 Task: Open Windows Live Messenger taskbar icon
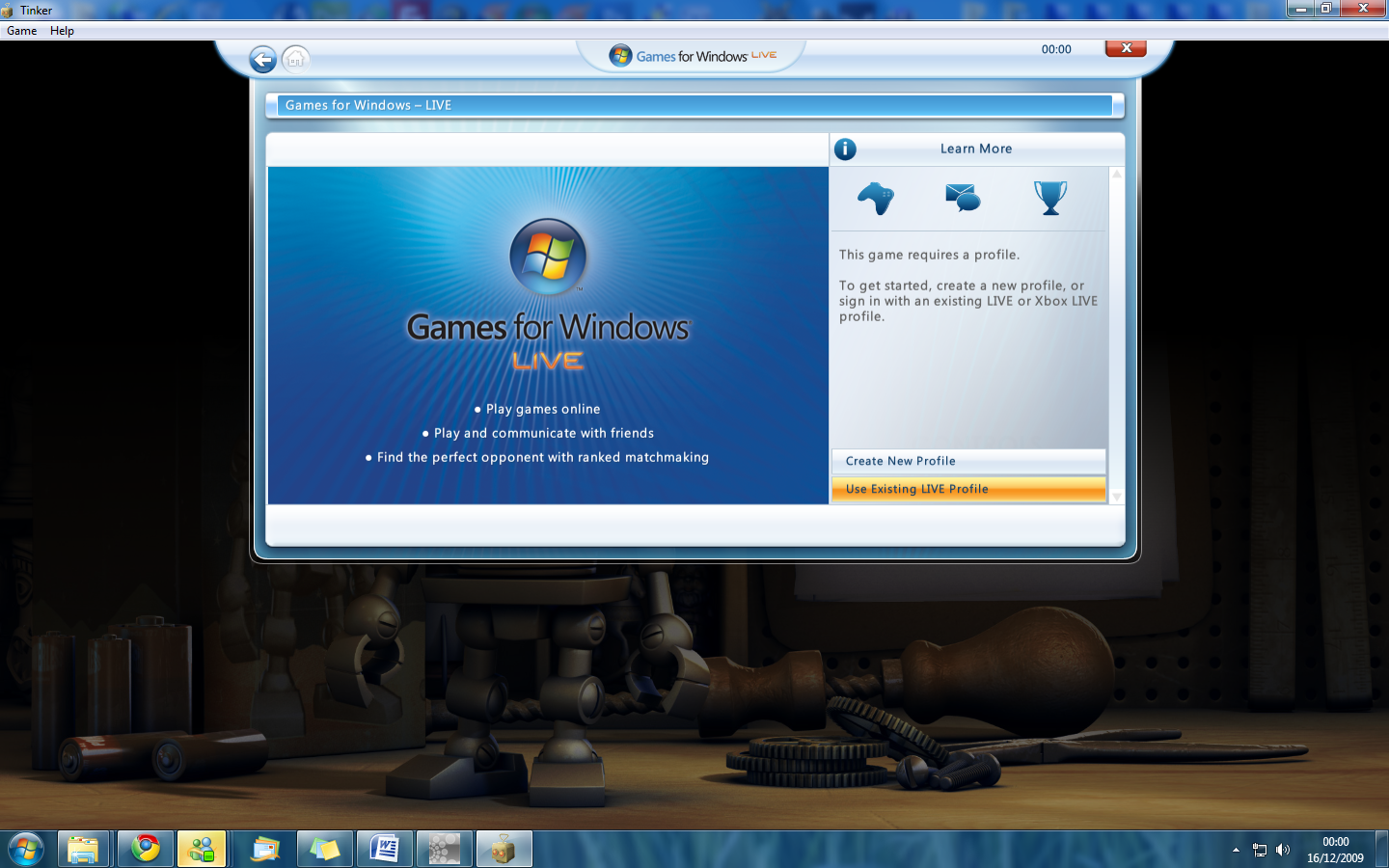click(202, 850)
